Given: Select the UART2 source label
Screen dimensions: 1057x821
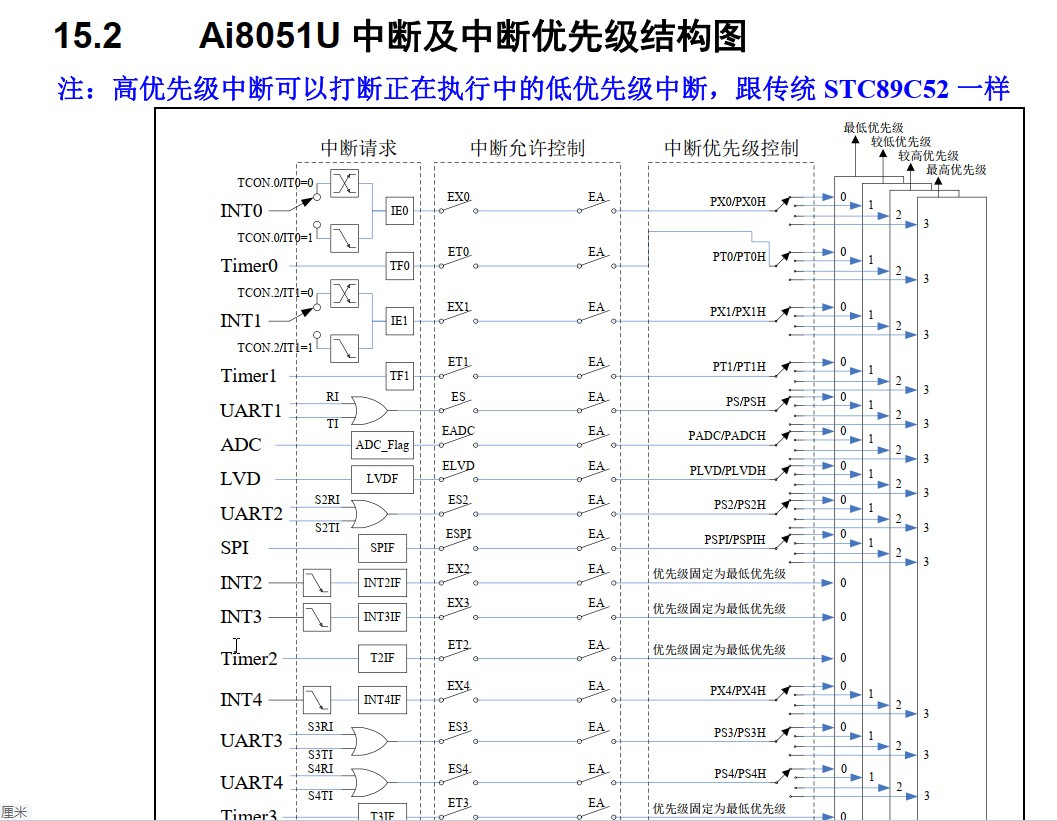Looking at the screenshot, I should (x=251, y=514).
